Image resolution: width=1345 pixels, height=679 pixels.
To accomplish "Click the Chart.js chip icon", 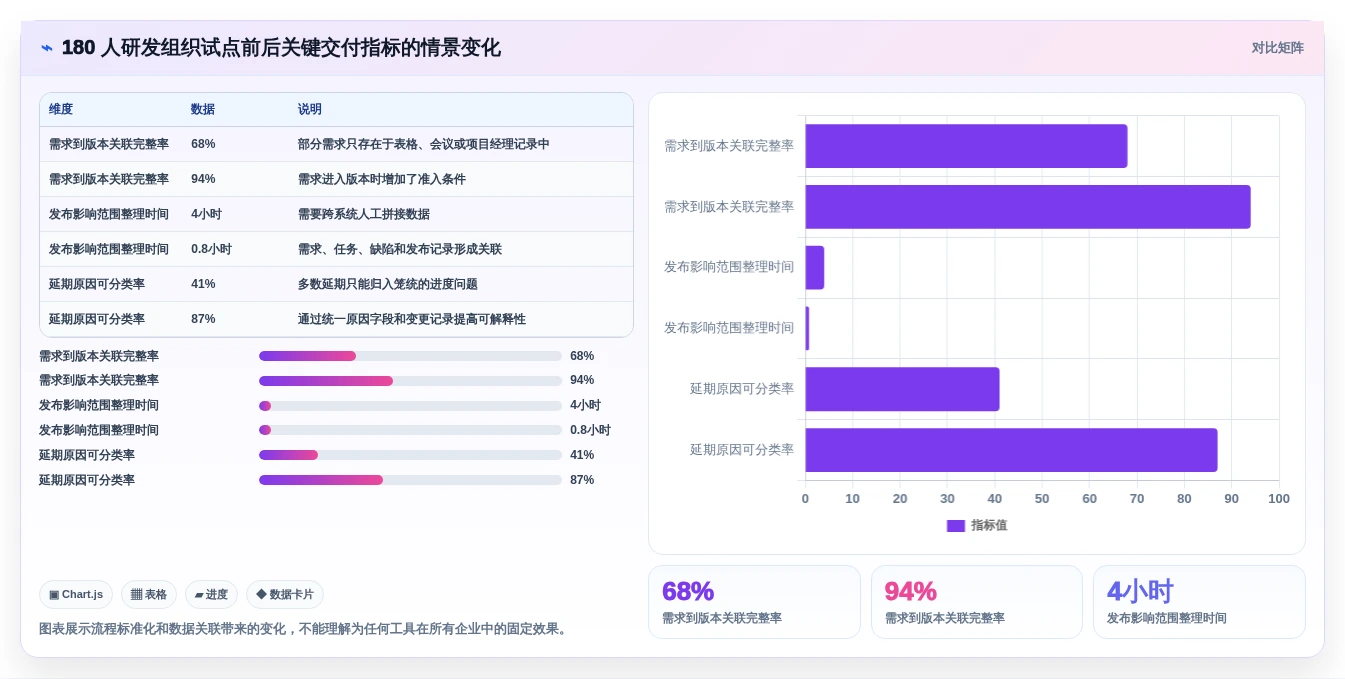I will [x=54, y=594].
